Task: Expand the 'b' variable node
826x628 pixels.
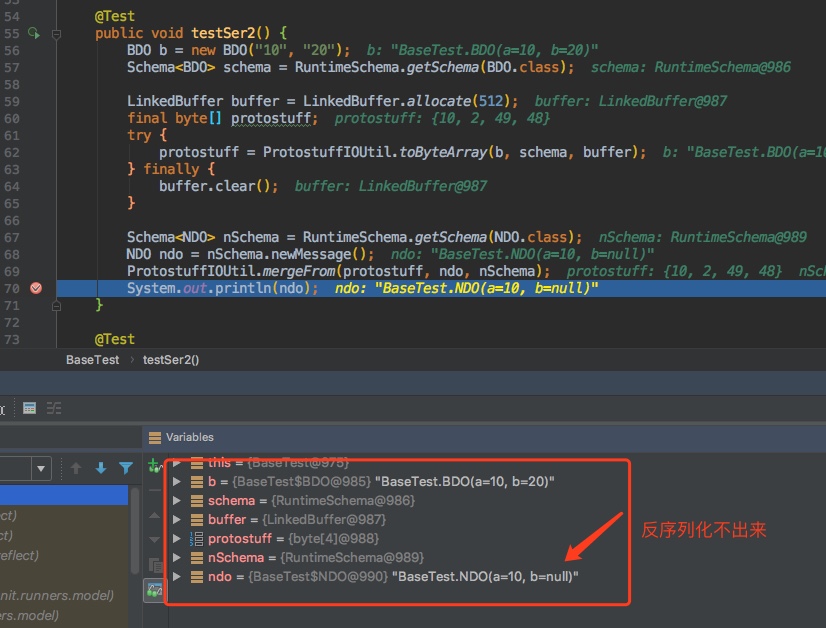Action: click(x=177, y=481)
